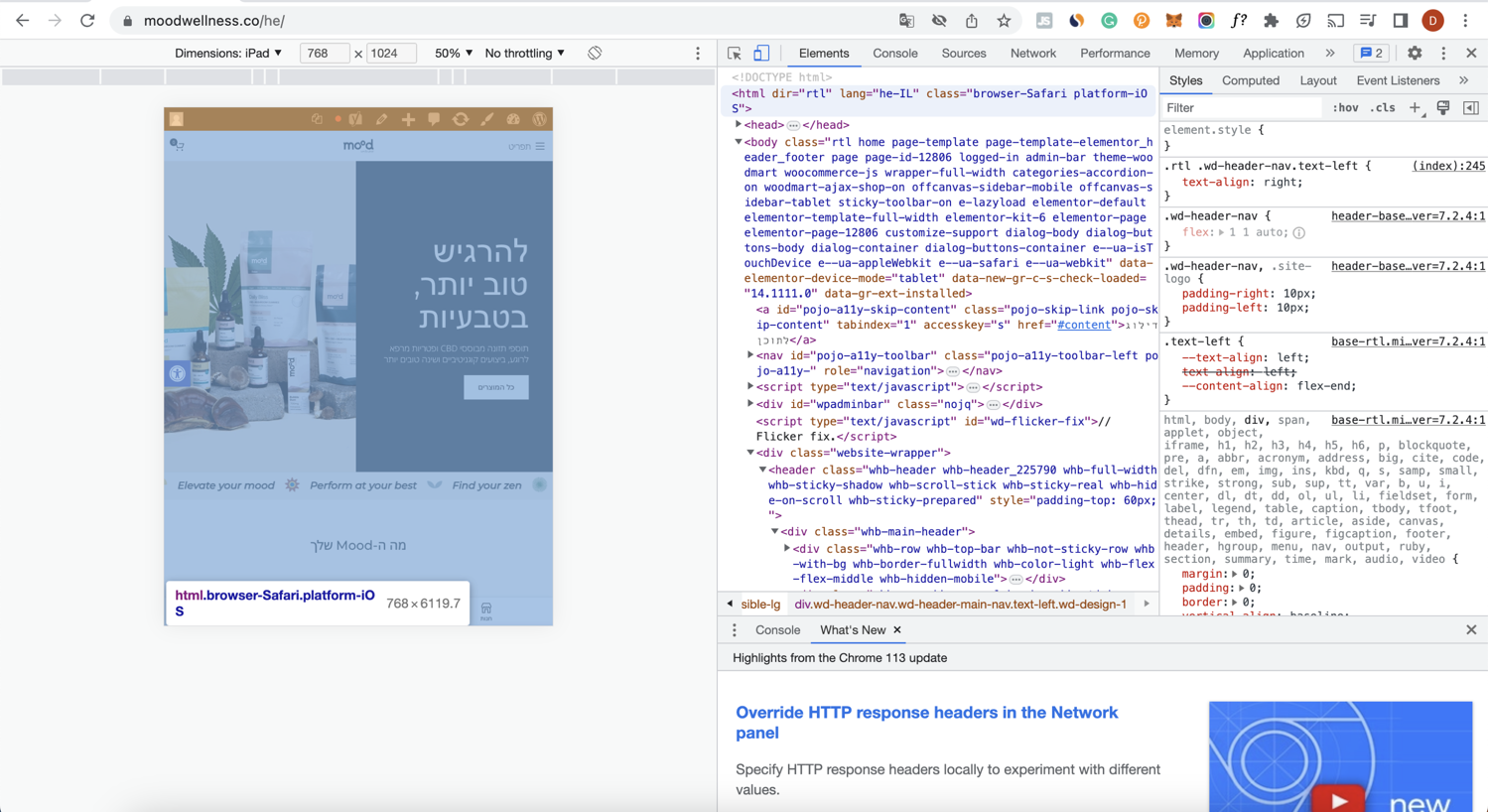Click the styles Filter input field
This screenshot has height=812, width=1488.
point(1241,108)
